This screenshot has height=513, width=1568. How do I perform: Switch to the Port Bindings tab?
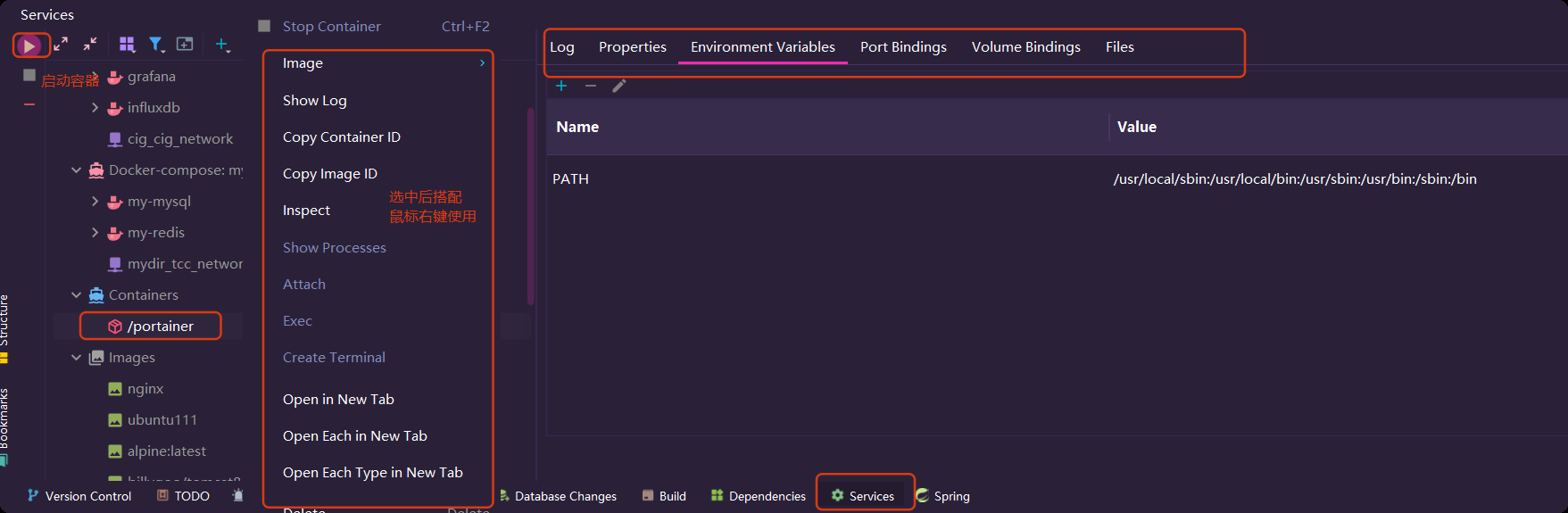[x=903, y=47]
